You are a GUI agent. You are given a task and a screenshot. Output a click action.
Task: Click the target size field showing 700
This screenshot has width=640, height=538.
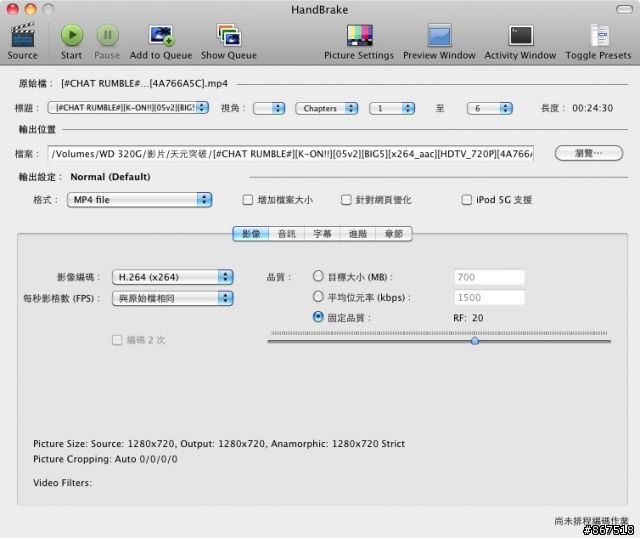point(489,277)
